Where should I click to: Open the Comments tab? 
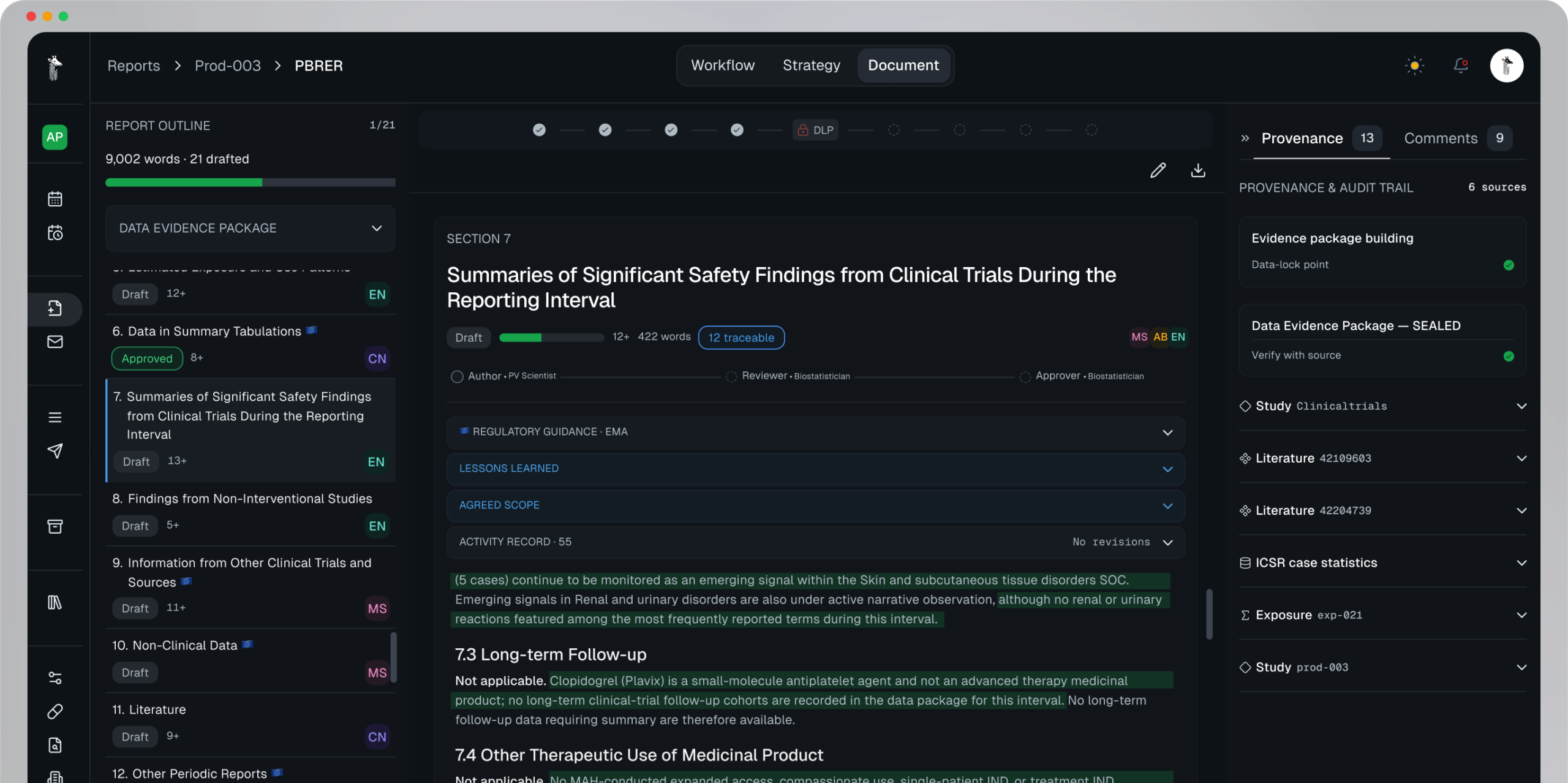pos(1458,138)
